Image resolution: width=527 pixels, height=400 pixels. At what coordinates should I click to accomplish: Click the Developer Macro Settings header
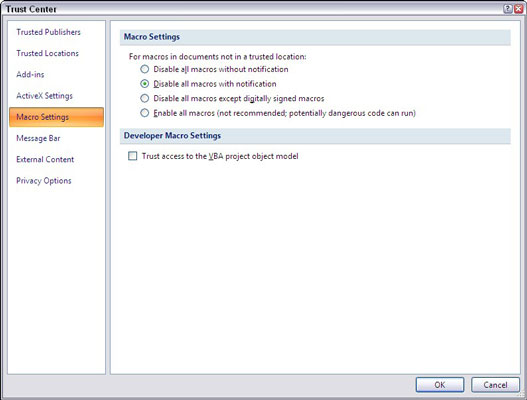click(172, 136)
